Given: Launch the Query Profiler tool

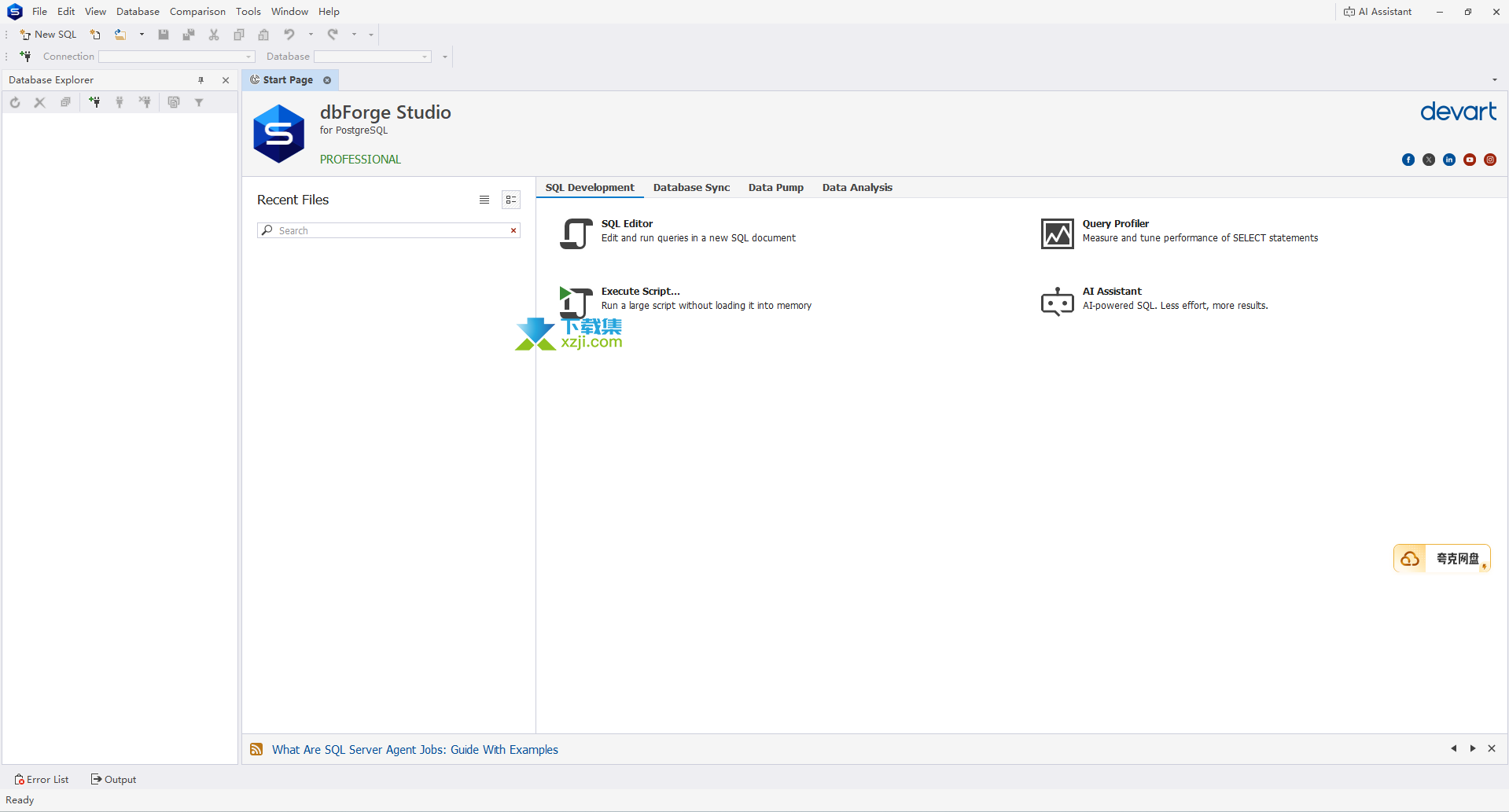Looking at the screenshot, I should [x=1115, y=224].
